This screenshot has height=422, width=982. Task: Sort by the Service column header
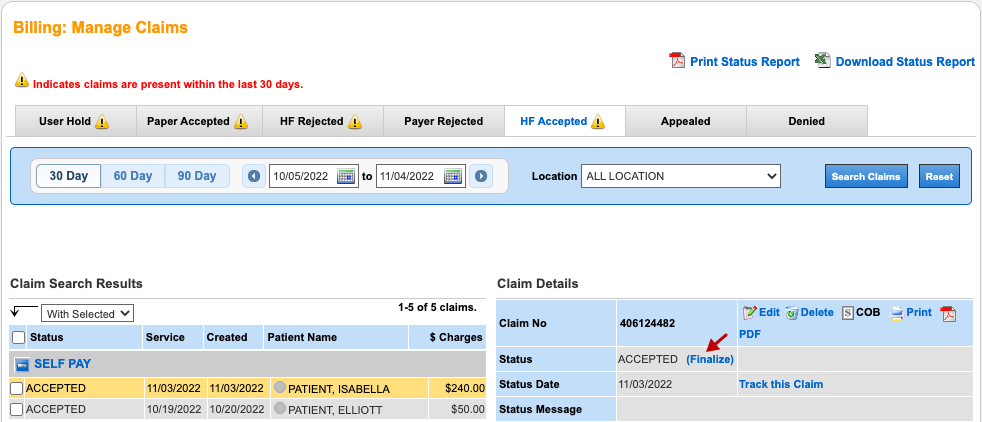165,337
